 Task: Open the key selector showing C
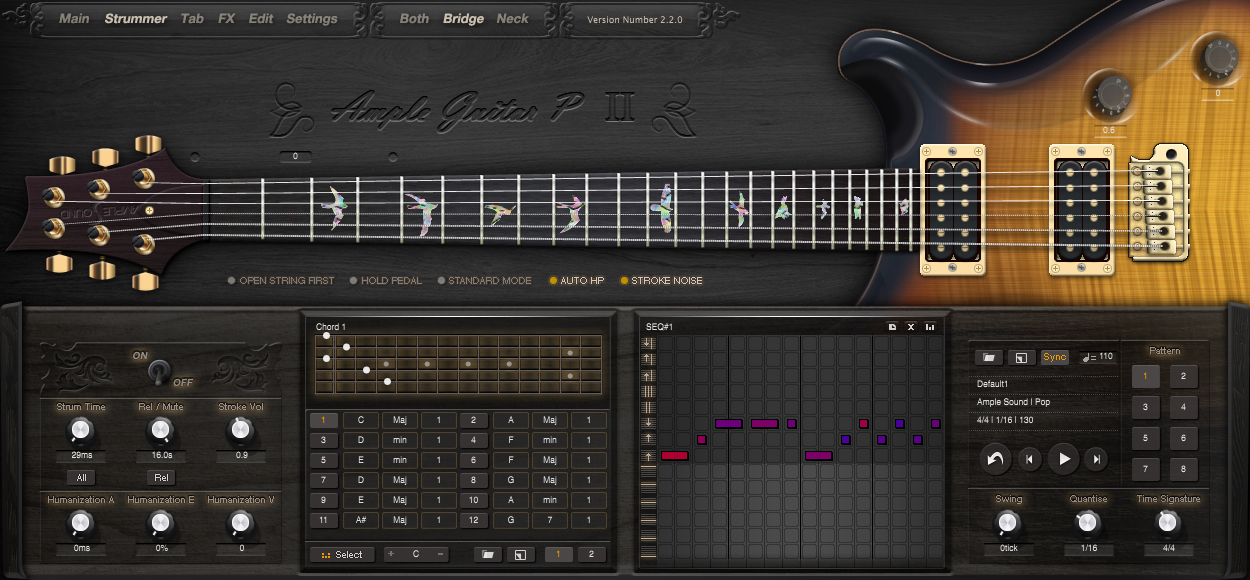pos(416,554)
